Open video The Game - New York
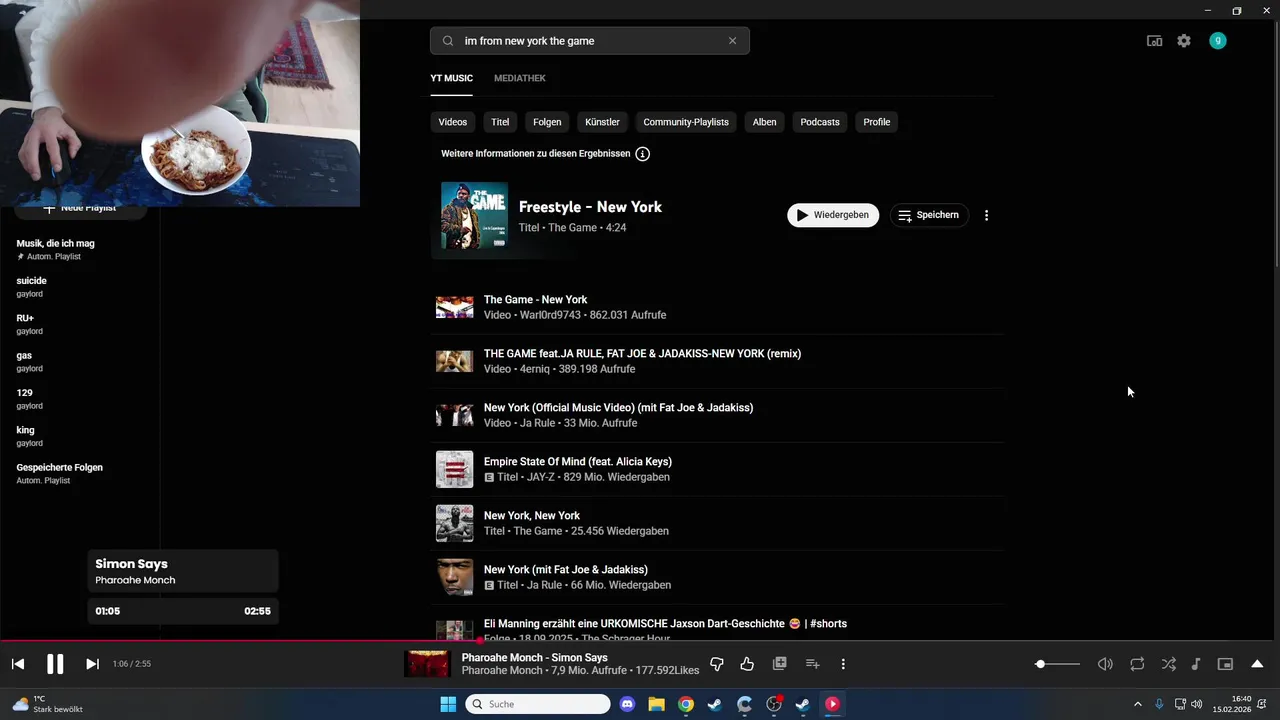The width and height of the screenshot is (1280, 720). pyautogui.click(x=717, y=307)
